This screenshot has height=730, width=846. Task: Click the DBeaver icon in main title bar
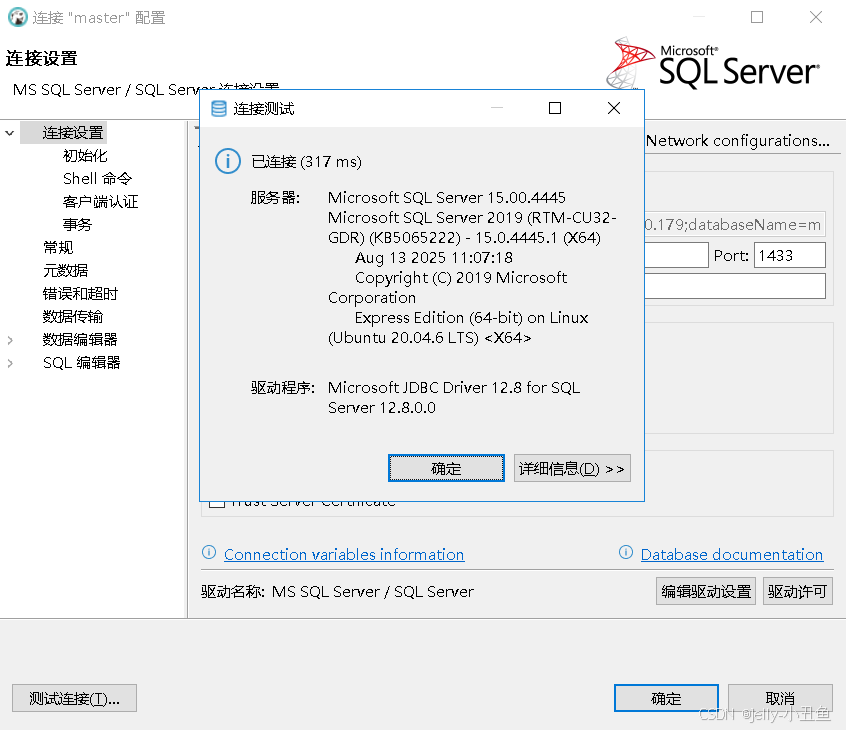click(x=18, y=17)
